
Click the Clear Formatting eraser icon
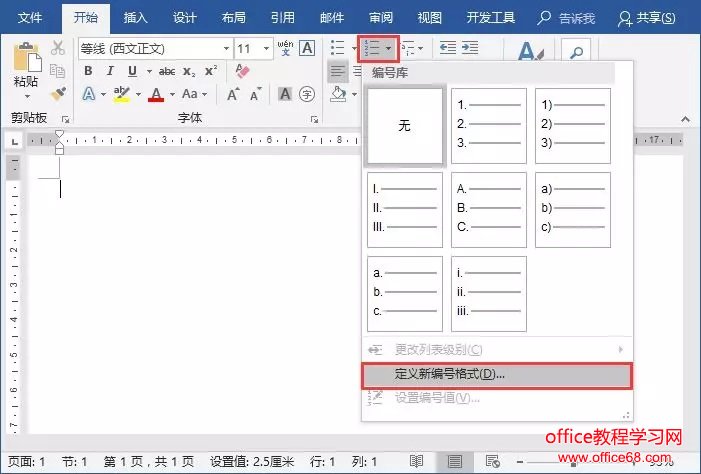(x=242, y=71)
